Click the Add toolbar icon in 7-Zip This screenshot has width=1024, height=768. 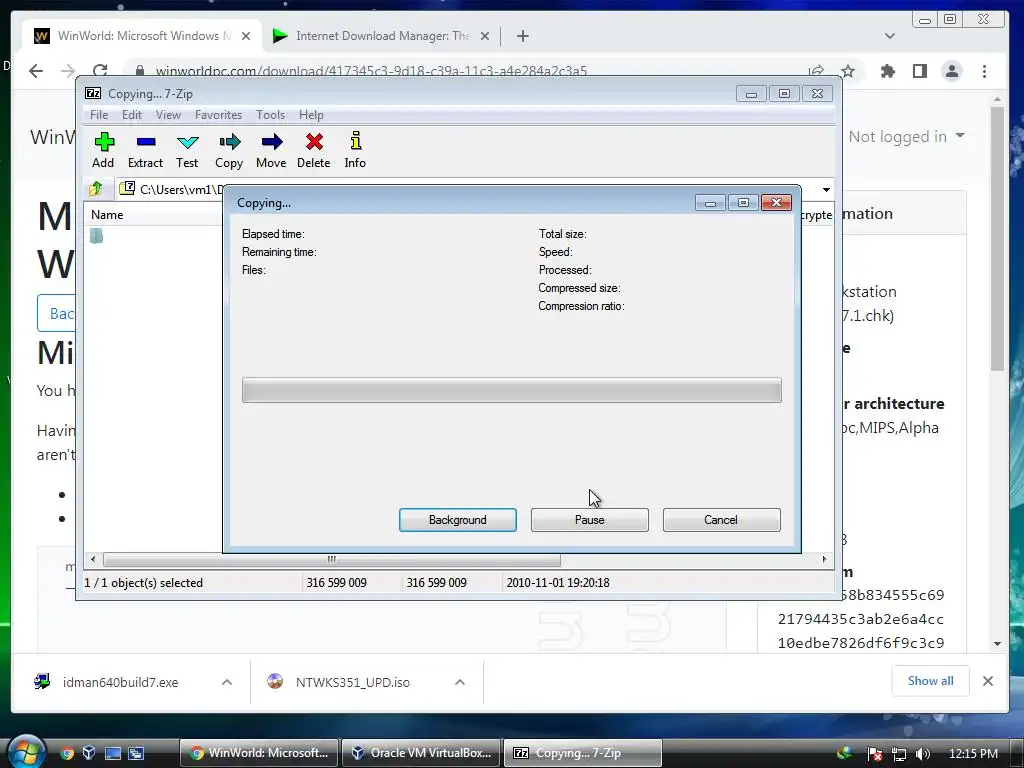tap(103, 150)
